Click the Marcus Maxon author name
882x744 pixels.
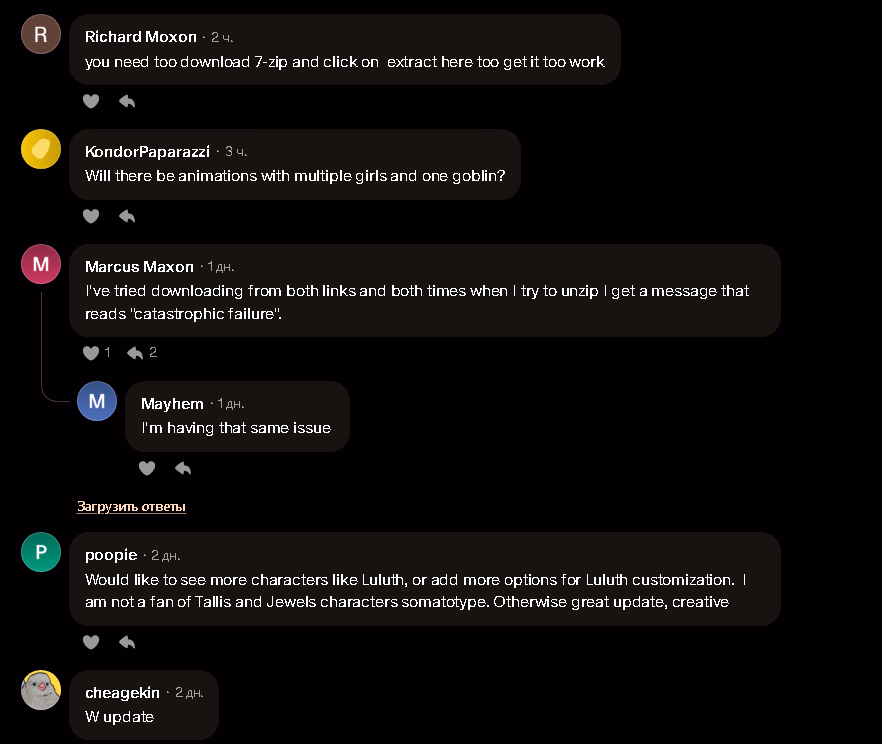point(139,267)
